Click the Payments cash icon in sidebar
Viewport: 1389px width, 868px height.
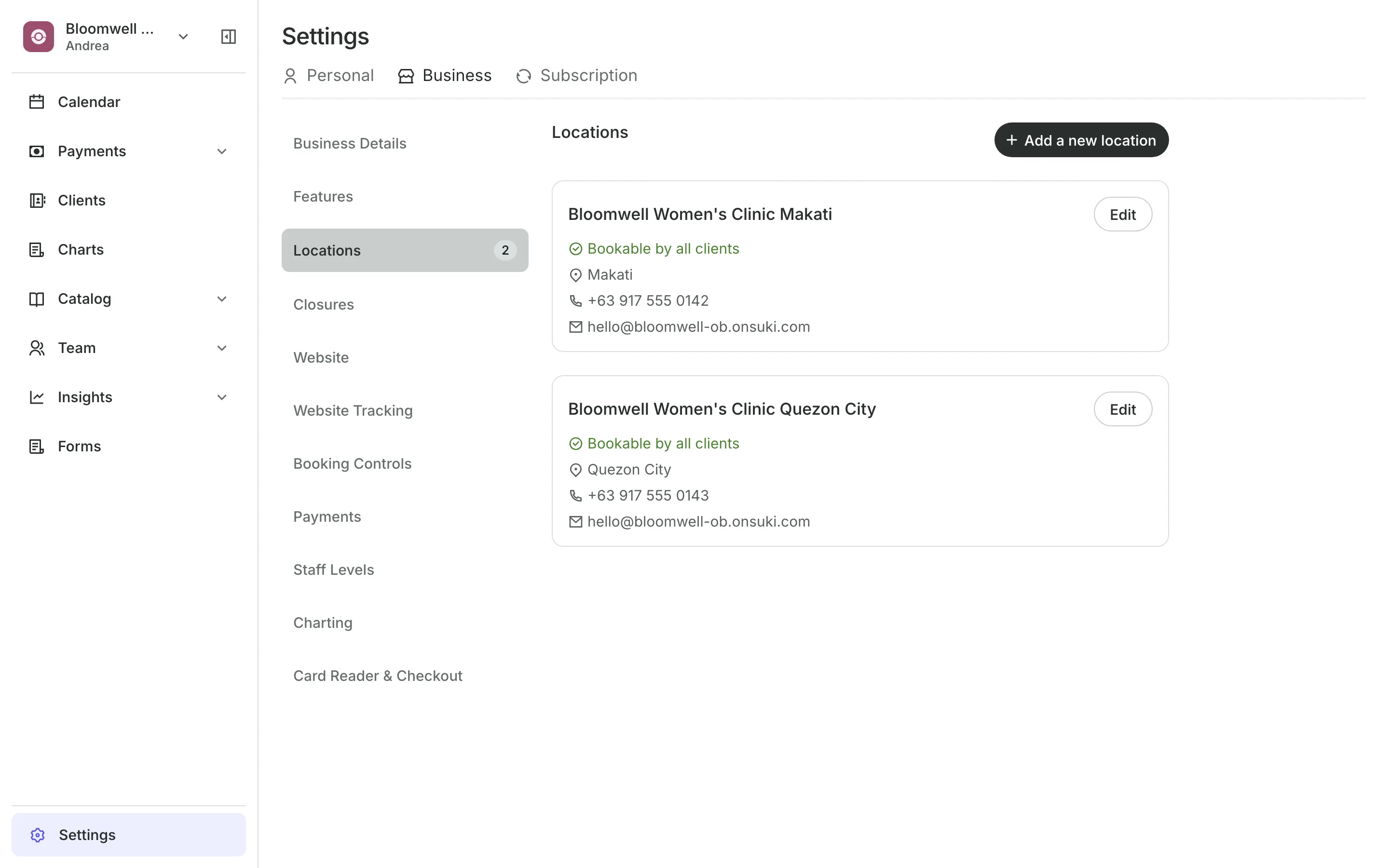pos(37,151)
